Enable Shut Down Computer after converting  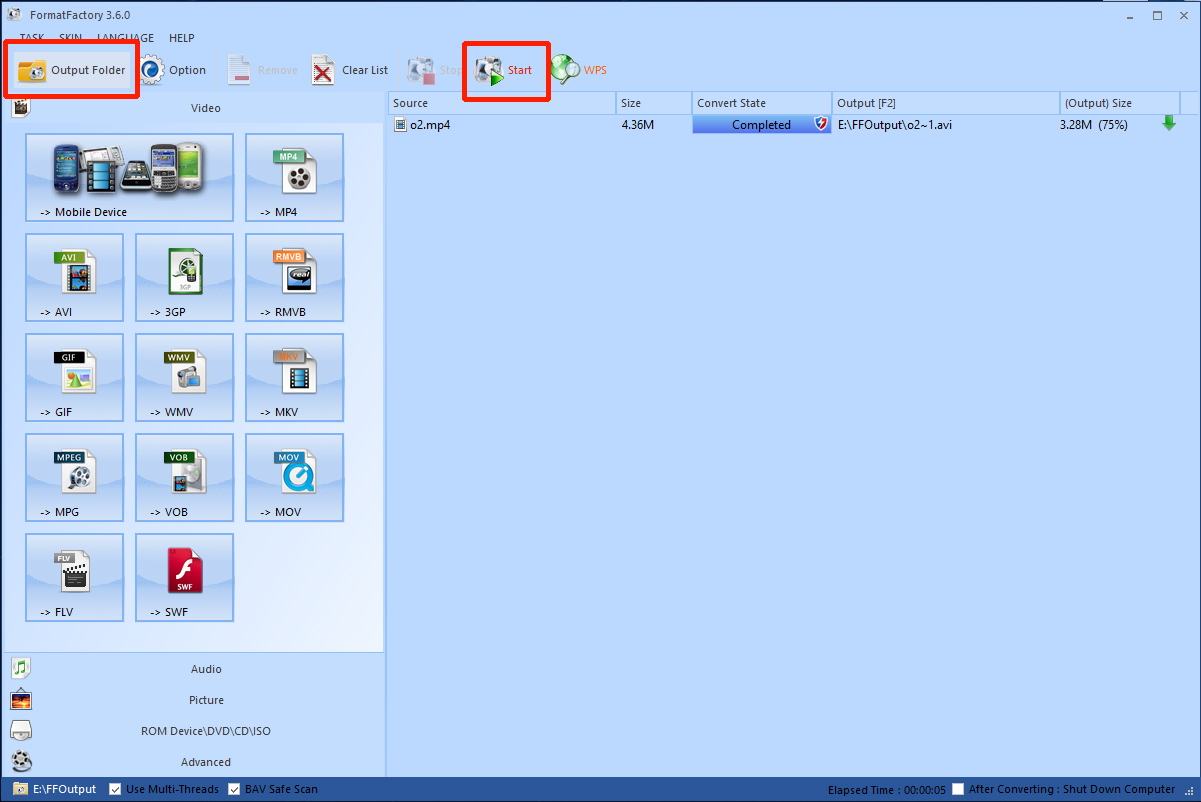(x=959, y=789)
